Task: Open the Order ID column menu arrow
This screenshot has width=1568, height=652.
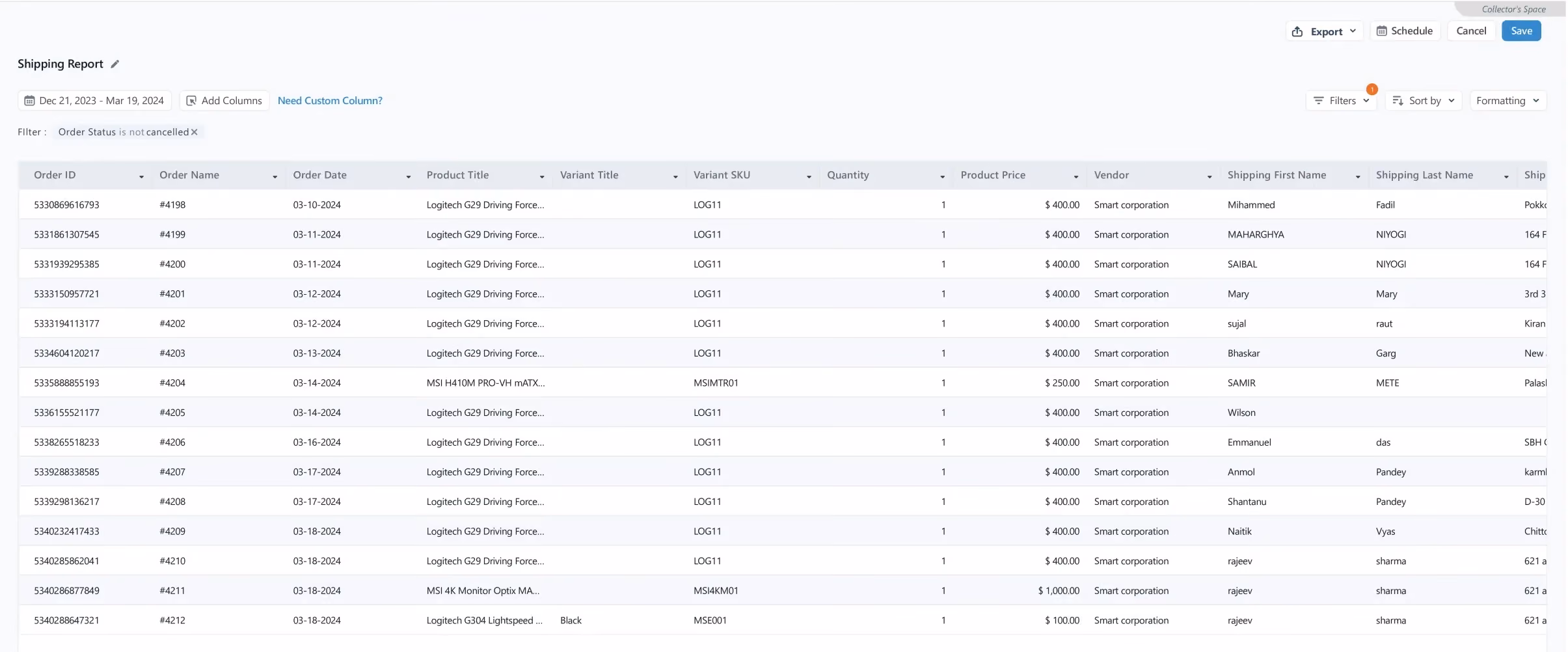Action: tap(141, 176)
